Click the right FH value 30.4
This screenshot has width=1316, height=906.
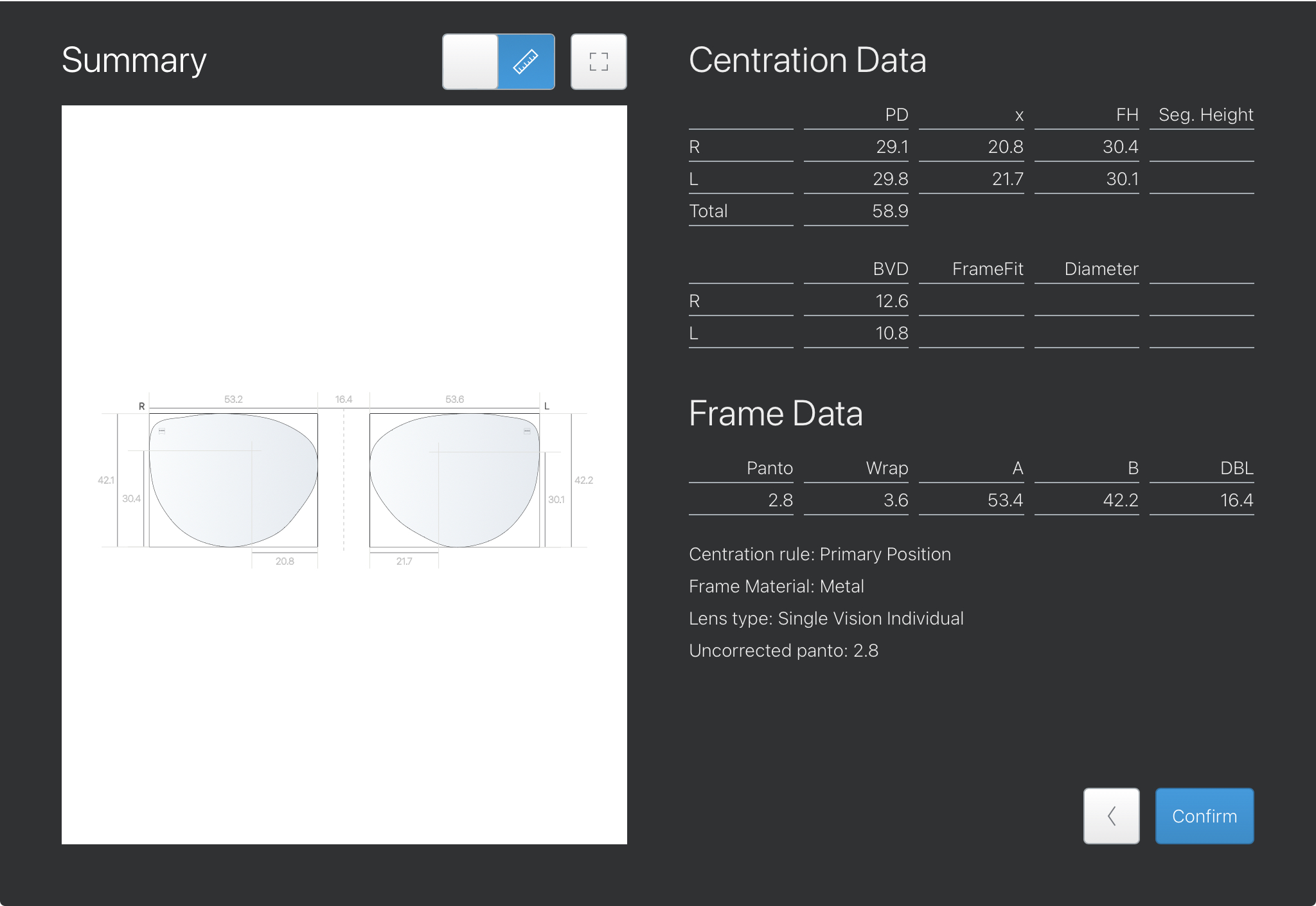[1120, 147]
